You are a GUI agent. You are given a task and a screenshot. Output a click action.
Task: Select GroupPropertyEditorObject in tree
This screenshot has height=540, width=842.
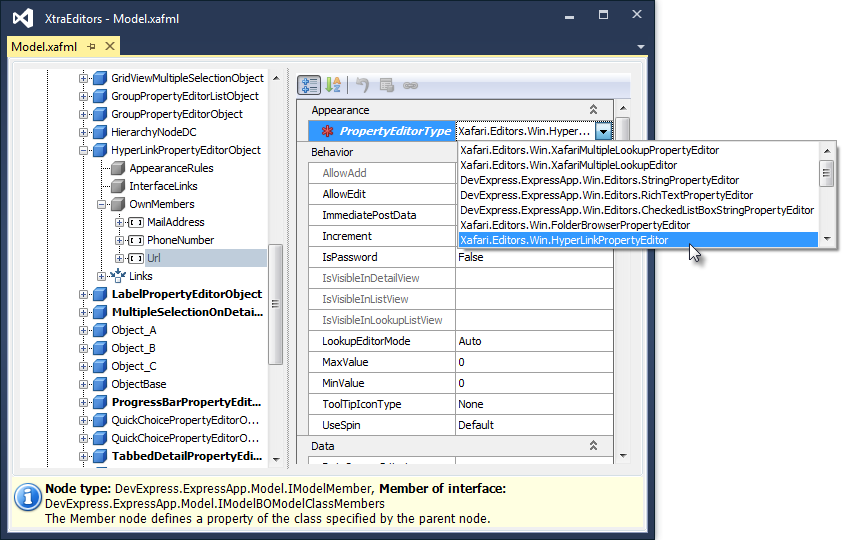tap(177, 114)
